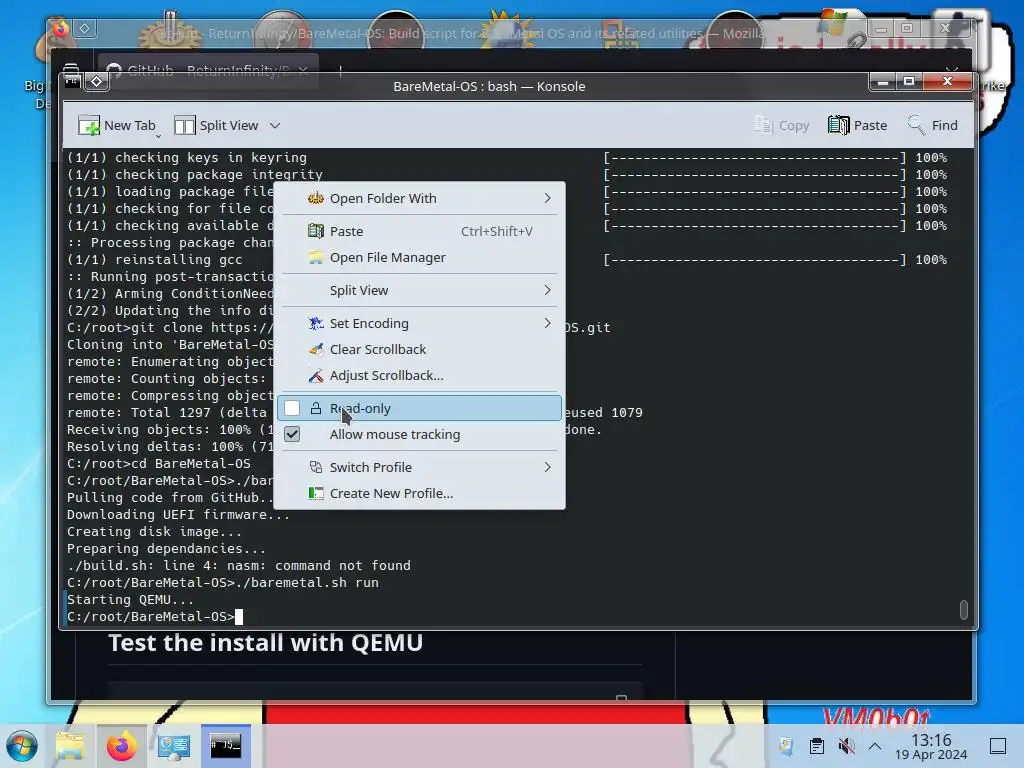Enable the Read-only checkbox
Screen dimensions: 1024x768
pyautogui.click(x=292, y=408)
